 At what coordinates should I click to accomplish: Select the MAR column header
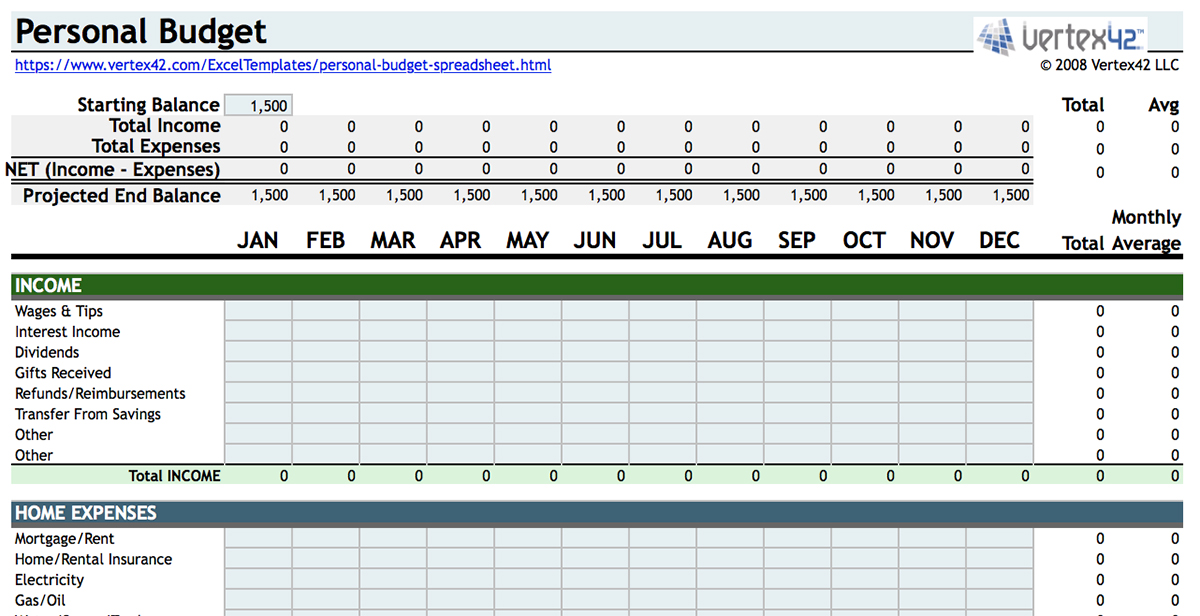(393, 240)
